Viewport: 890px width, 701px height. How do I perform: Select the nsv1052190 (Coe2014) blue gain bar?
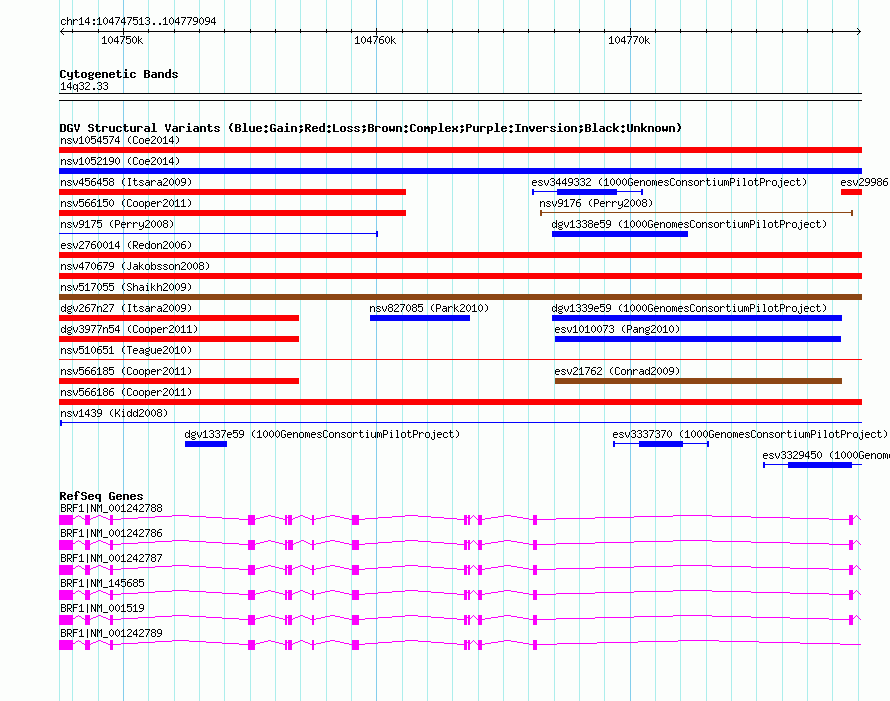[x=460, y=171]
